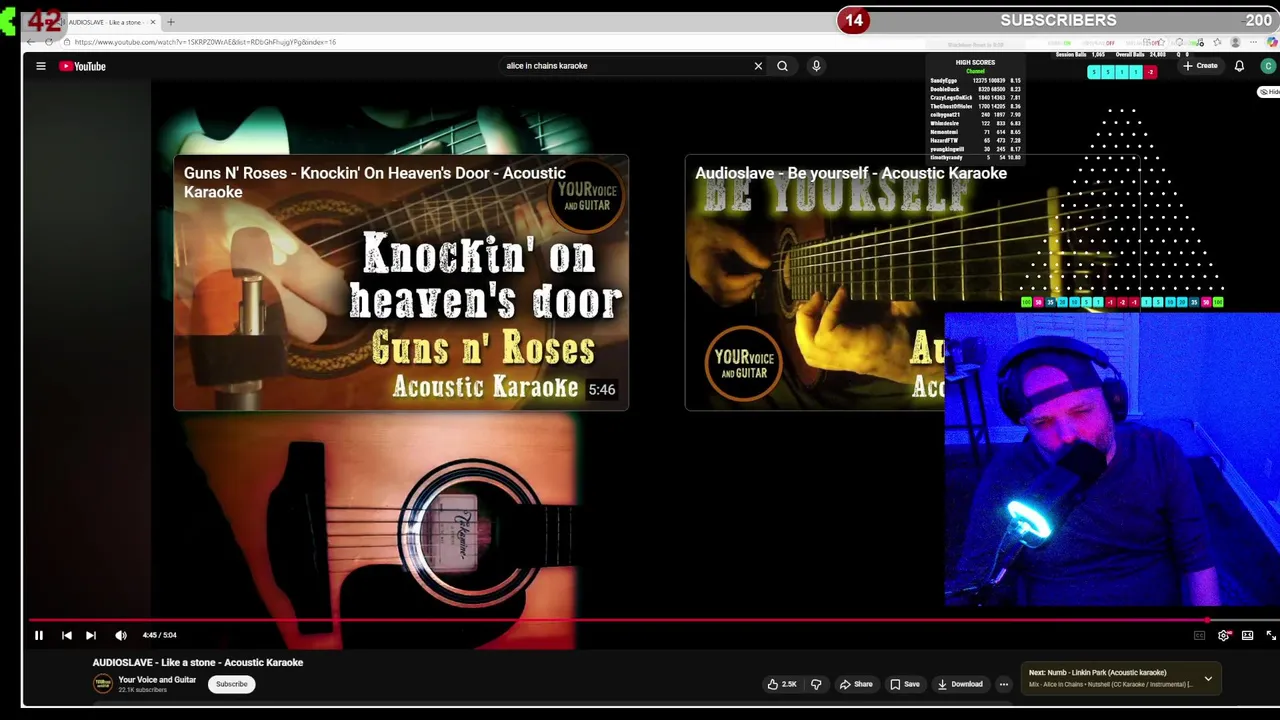Viewport: 1280px width, 720px height.
Task: Pause the video
Action: (39, 635)
